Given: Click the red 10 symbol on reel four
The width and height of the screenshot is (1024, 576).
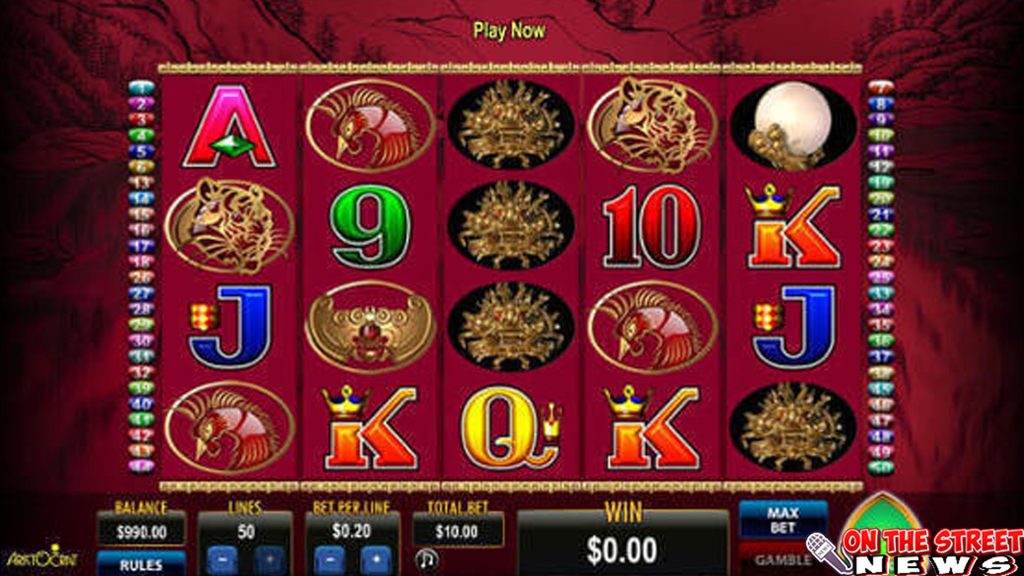Looking at the screenshot, I should (x=652, y=226).
